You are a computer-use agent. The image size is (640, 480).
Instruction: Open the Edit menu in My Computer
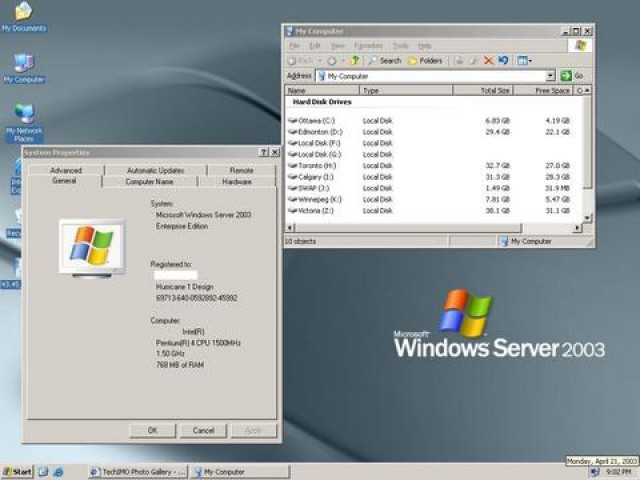coord(314,46)
